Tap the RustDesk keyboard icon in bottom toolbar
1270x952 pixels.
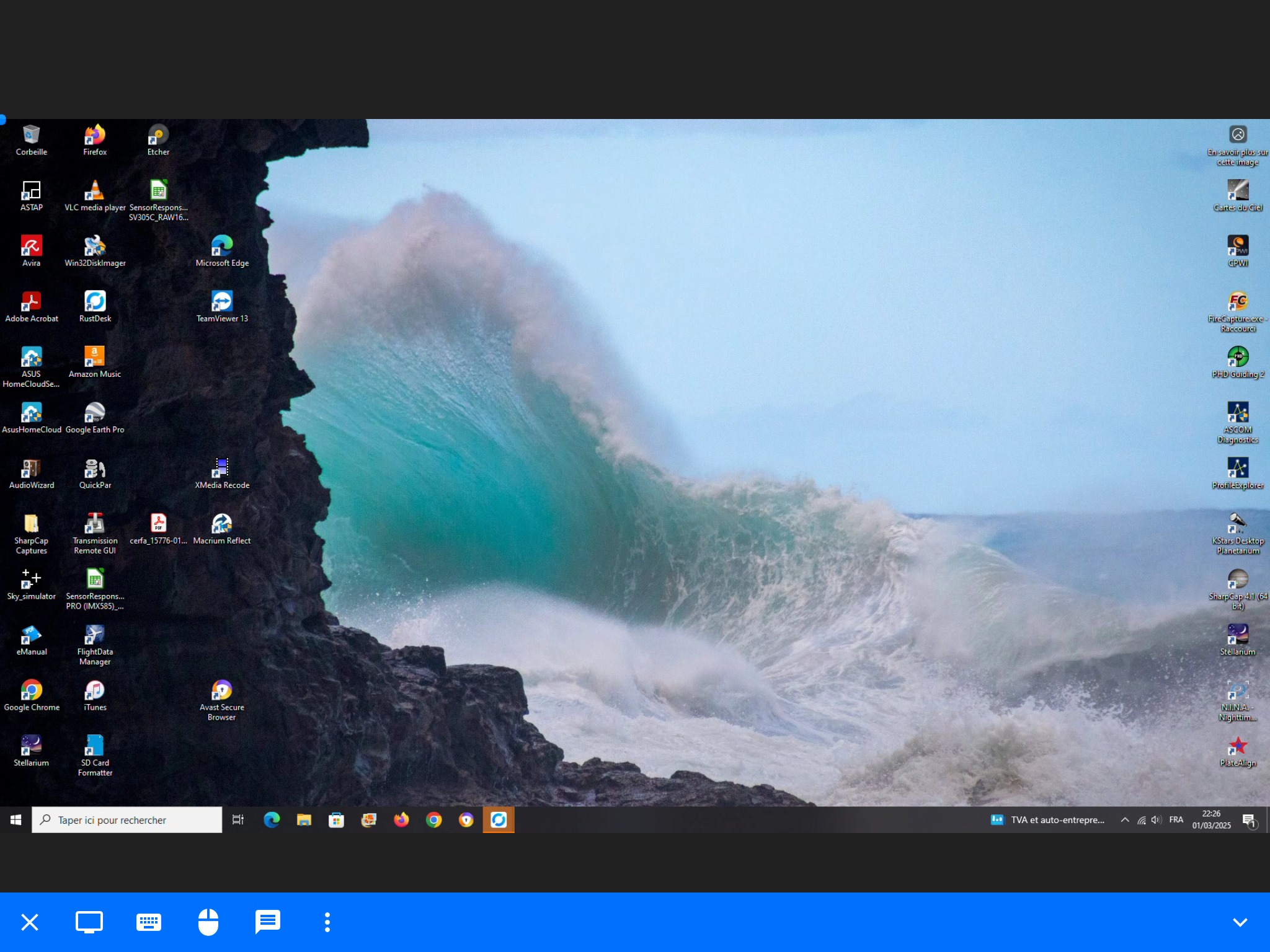pyautogui.click(x=149, y=922)
